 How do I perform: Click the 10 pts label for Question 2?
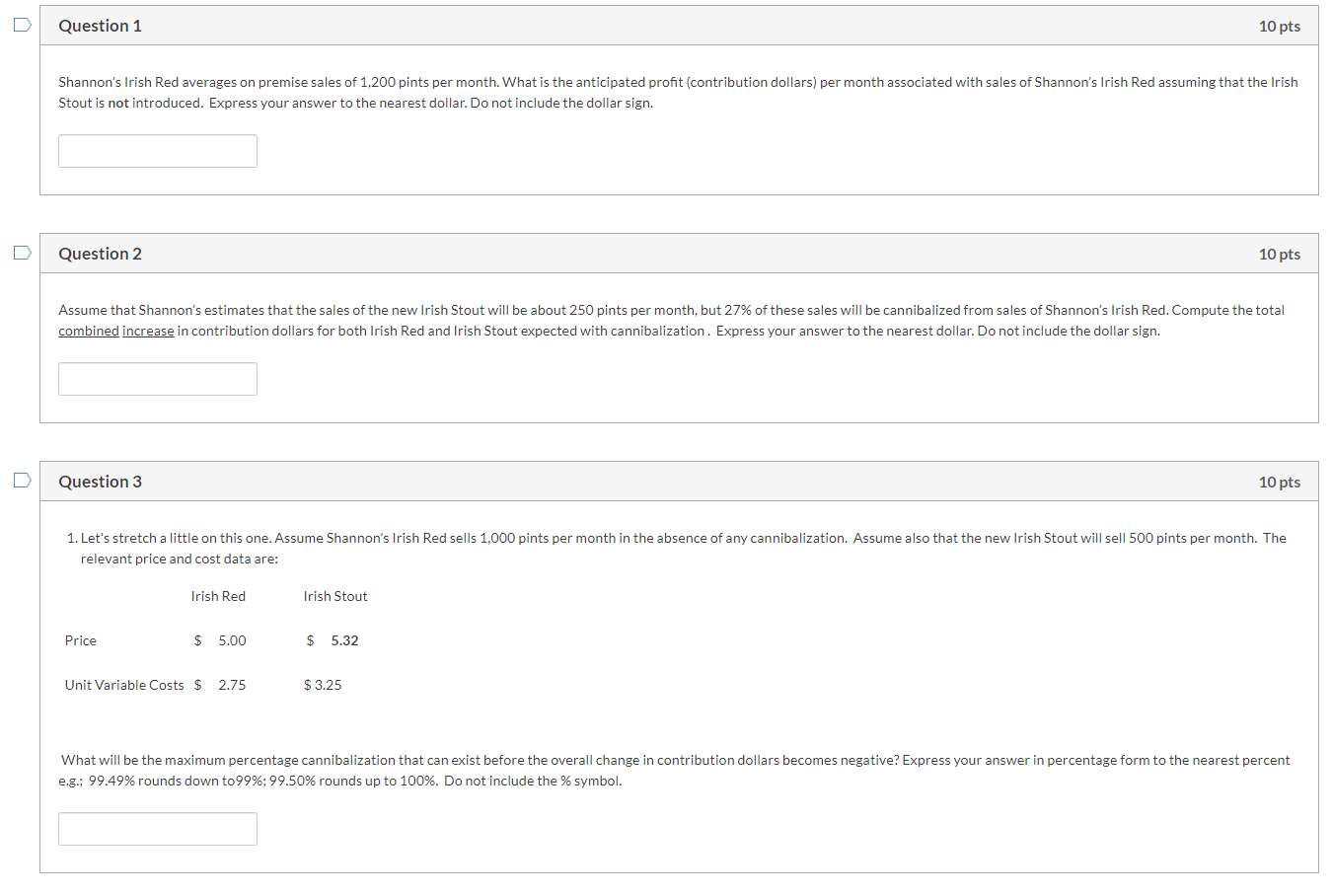(x=1279, y=255)
